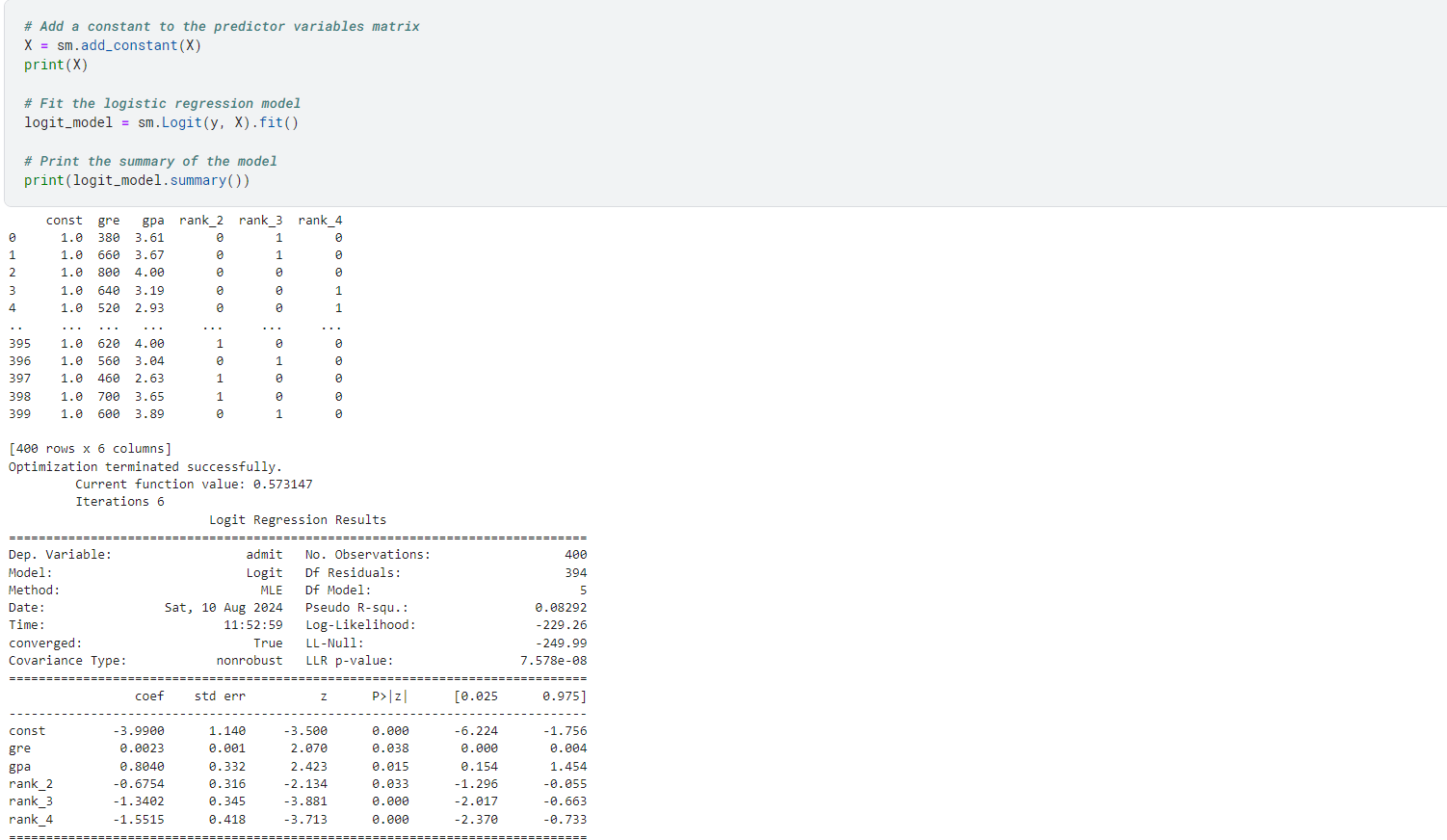Click the gpa coefficient 0.8040

143,767
